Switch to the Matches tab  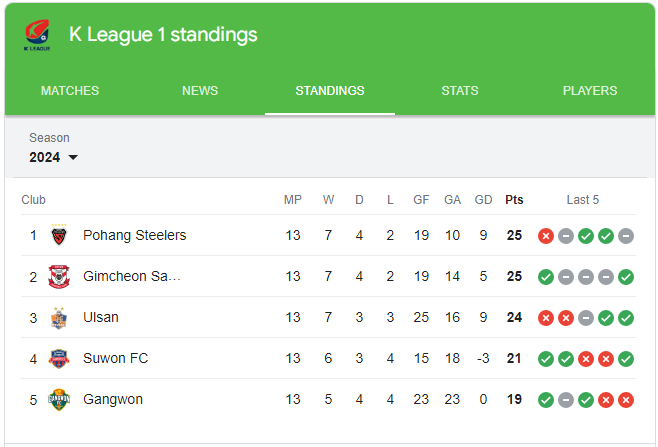pyautogui.click(x=70, y=91)
